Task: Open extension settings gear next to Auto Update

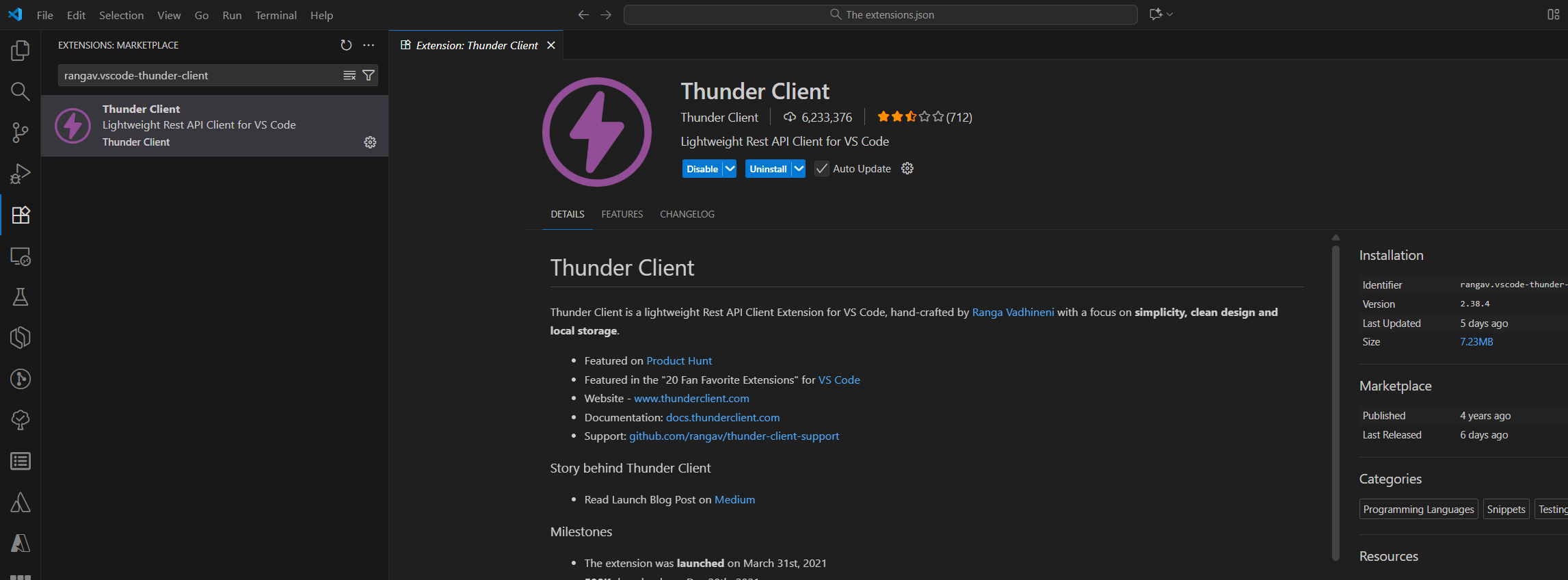Action: pos(907,168)
